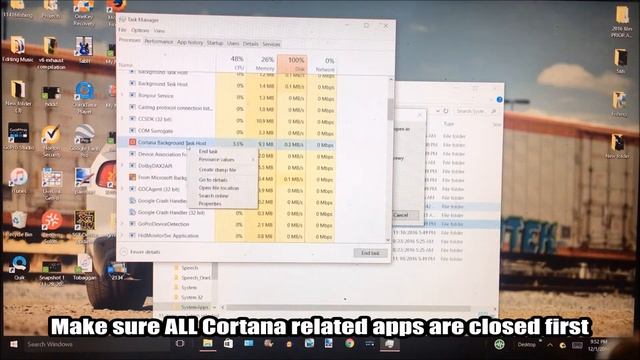Open Task Manager taskbar icon
The width and height of the screenshot is (640, 360).
point(390,344)
